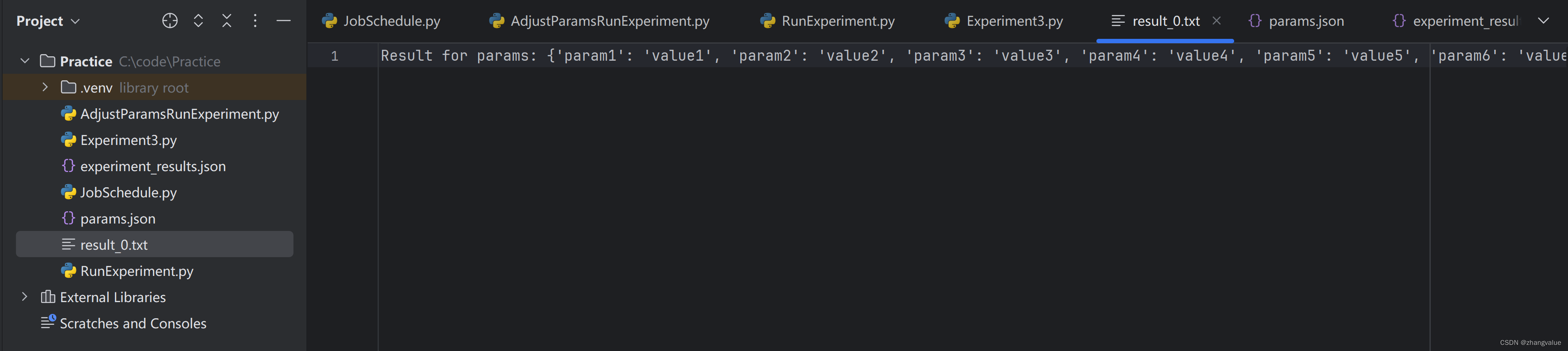Click JSON braces icon of params.json in tree

point(68,218)
